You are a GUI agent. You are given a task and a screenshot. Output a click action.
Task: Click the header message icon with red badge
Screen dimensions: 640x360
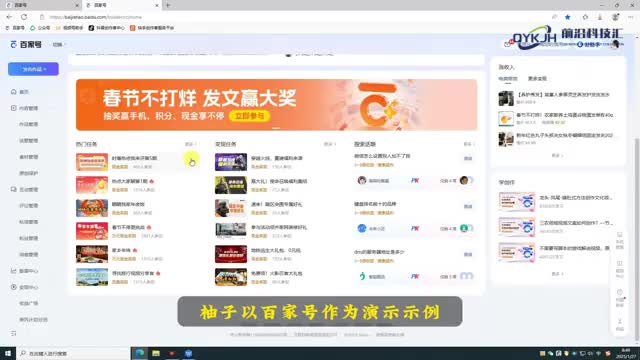pyautogui.click(x=508, y=44)
